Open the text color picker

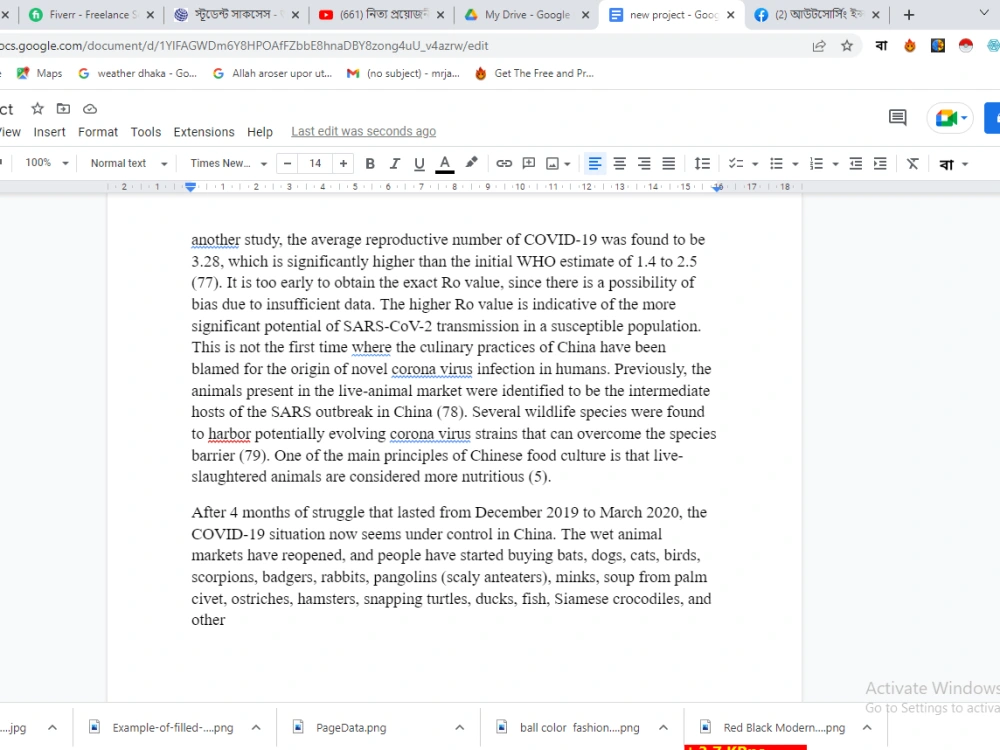pos(445,164)
